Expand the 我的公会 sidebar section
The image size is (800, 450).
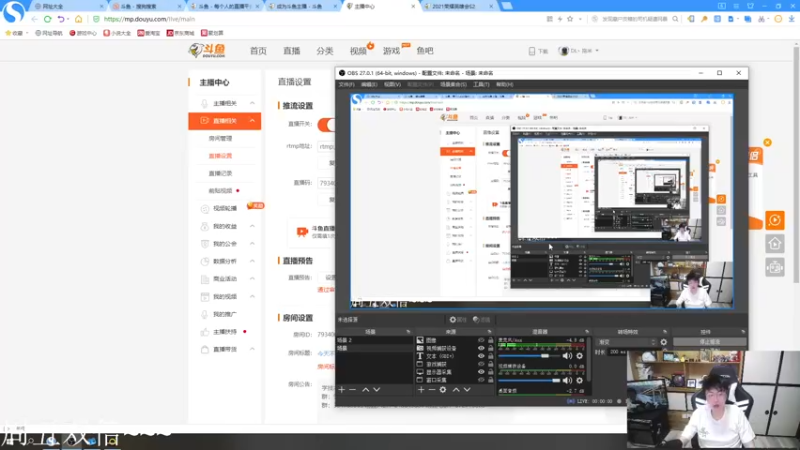252,244
